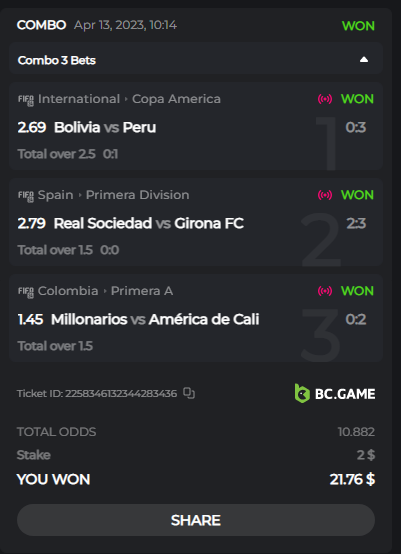Copy the Ticket ID with copy icon

tap(189, 393)
